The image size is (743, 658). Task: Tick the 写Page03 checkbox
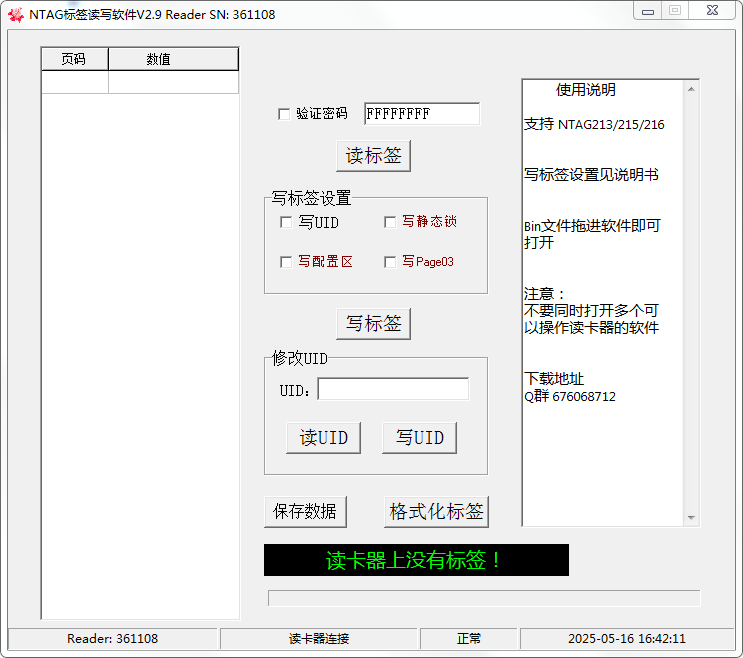pyautogui.click(x=390, y=262)
